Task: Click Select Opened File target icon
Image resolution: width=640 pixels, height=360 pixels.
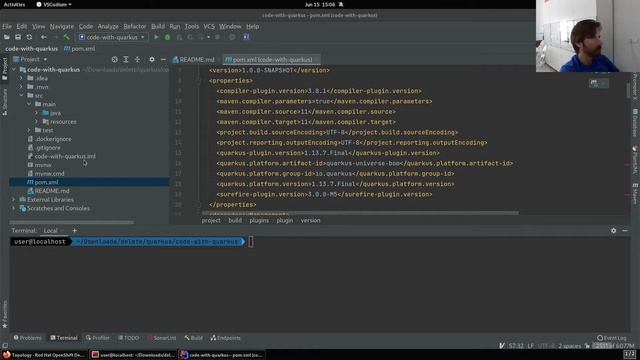Action: (114, 60)
